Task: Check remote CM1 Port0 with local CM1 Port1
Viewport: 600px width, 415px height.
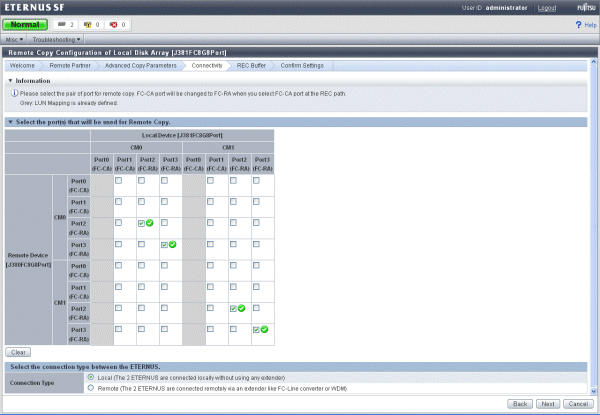Action: (x=210, y=265)
